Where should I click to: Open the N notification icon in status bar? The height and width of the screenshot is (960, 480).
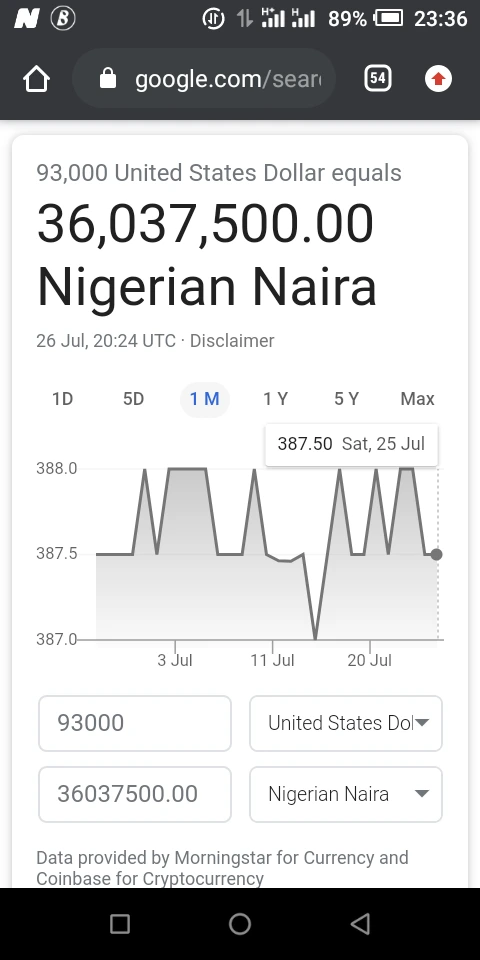26,19
